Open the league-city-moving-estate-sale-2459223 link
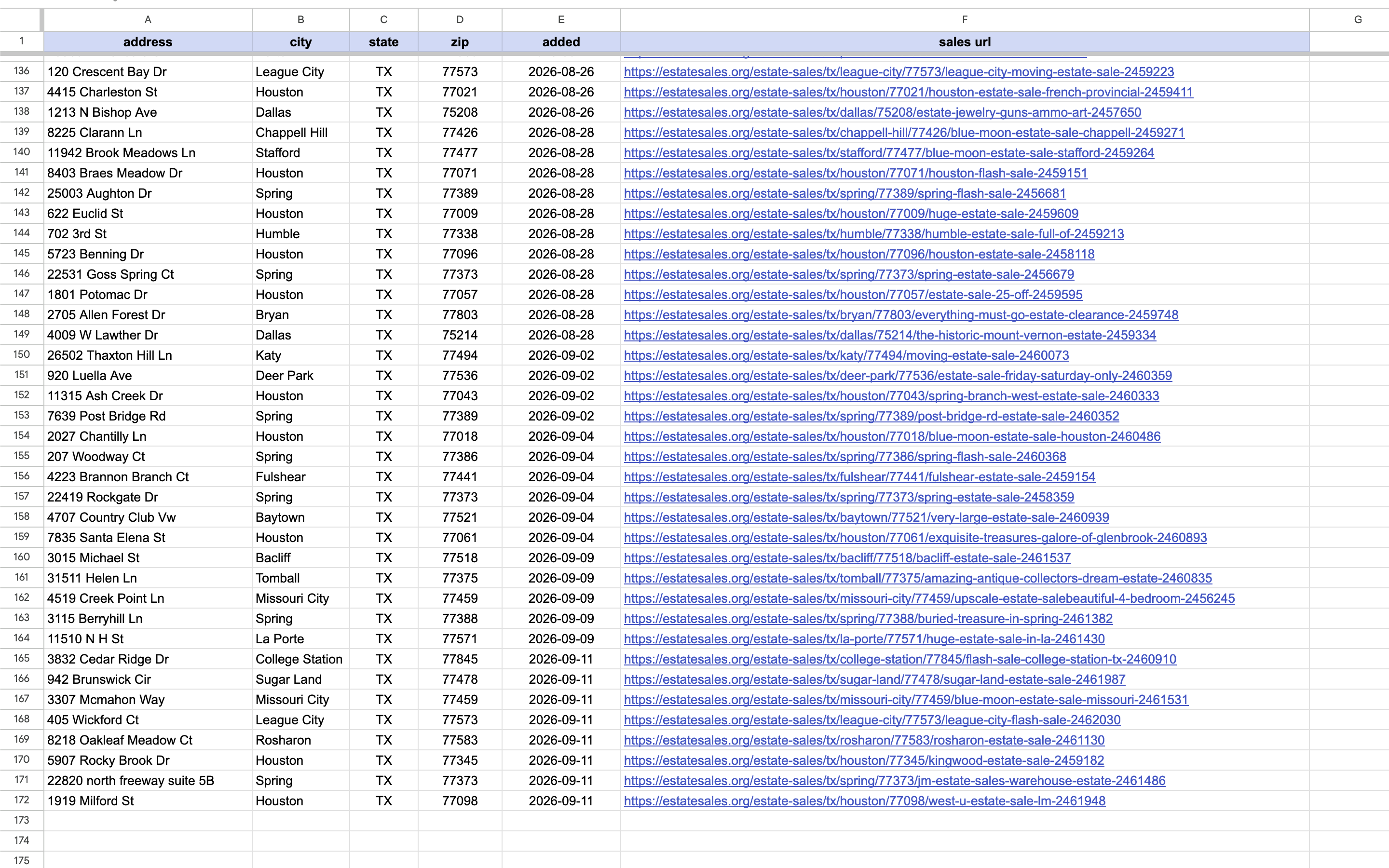Screen dimensions: 1389x868 pyautogui.click(x=899, y=72)
